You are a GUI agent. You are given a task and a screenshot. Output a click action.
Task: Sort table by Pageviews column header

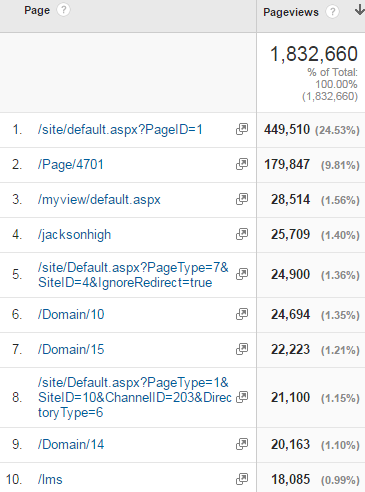tap(291, 12)
